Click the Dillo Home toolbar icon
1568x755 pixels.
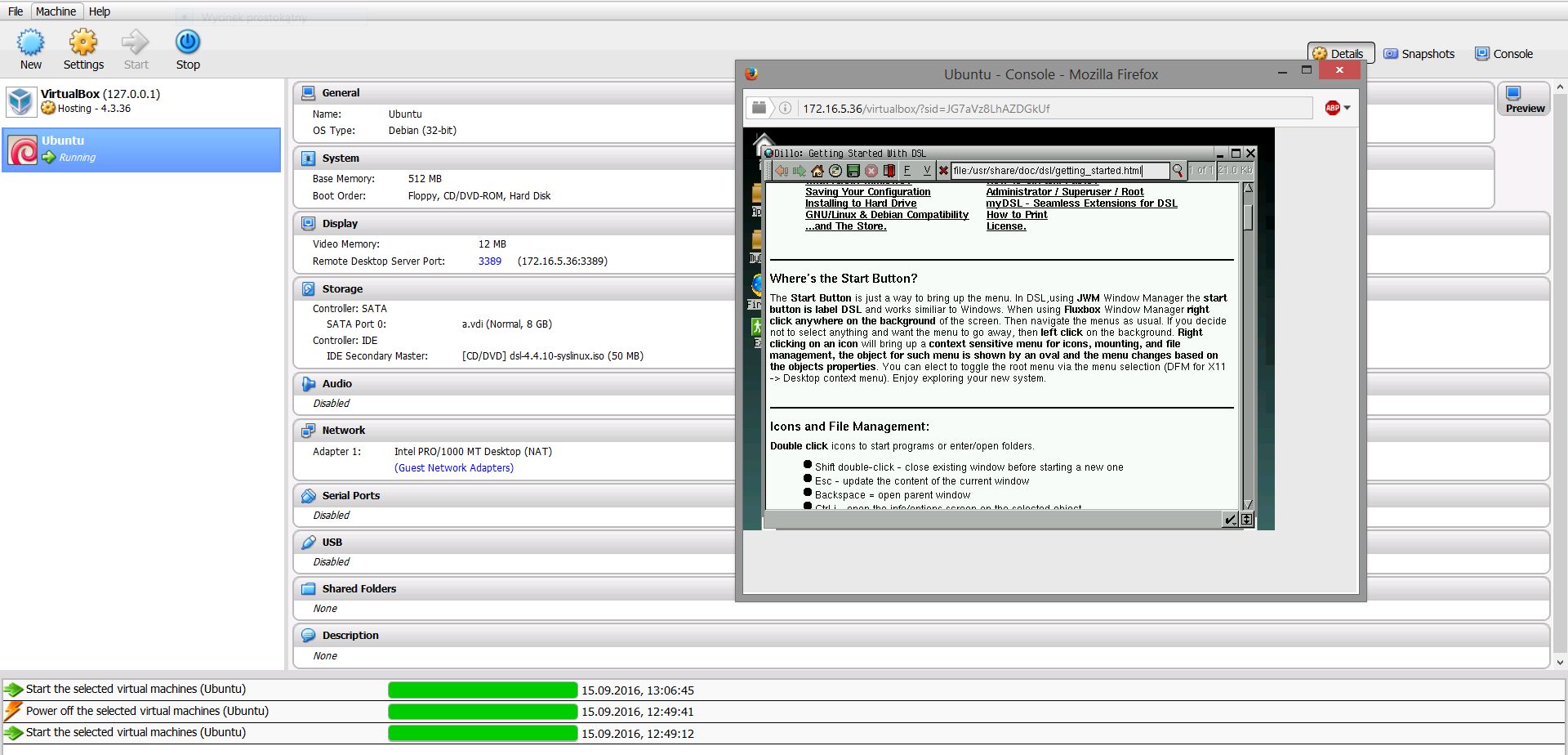(x=817, y=171)
